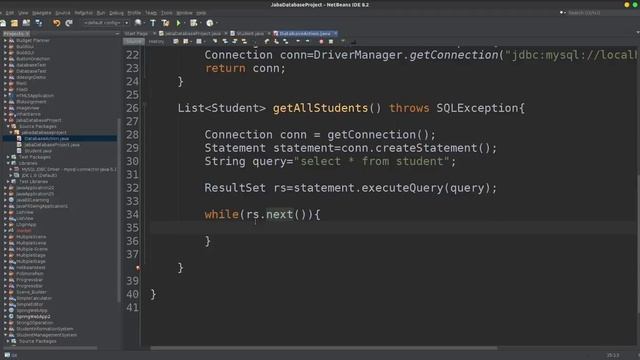Click the Forward navigation editor icon
Image resolution: width=640 pixels, height=360 pixels.
click(199, 41)
